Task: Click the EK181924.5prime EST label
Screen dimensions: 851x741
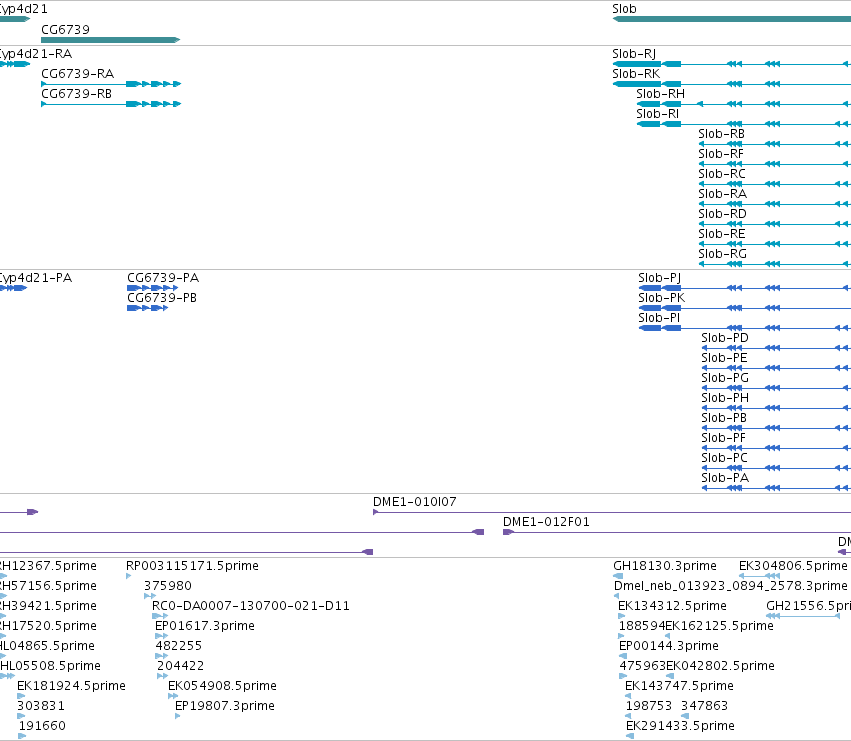Action: click(71, 686)
